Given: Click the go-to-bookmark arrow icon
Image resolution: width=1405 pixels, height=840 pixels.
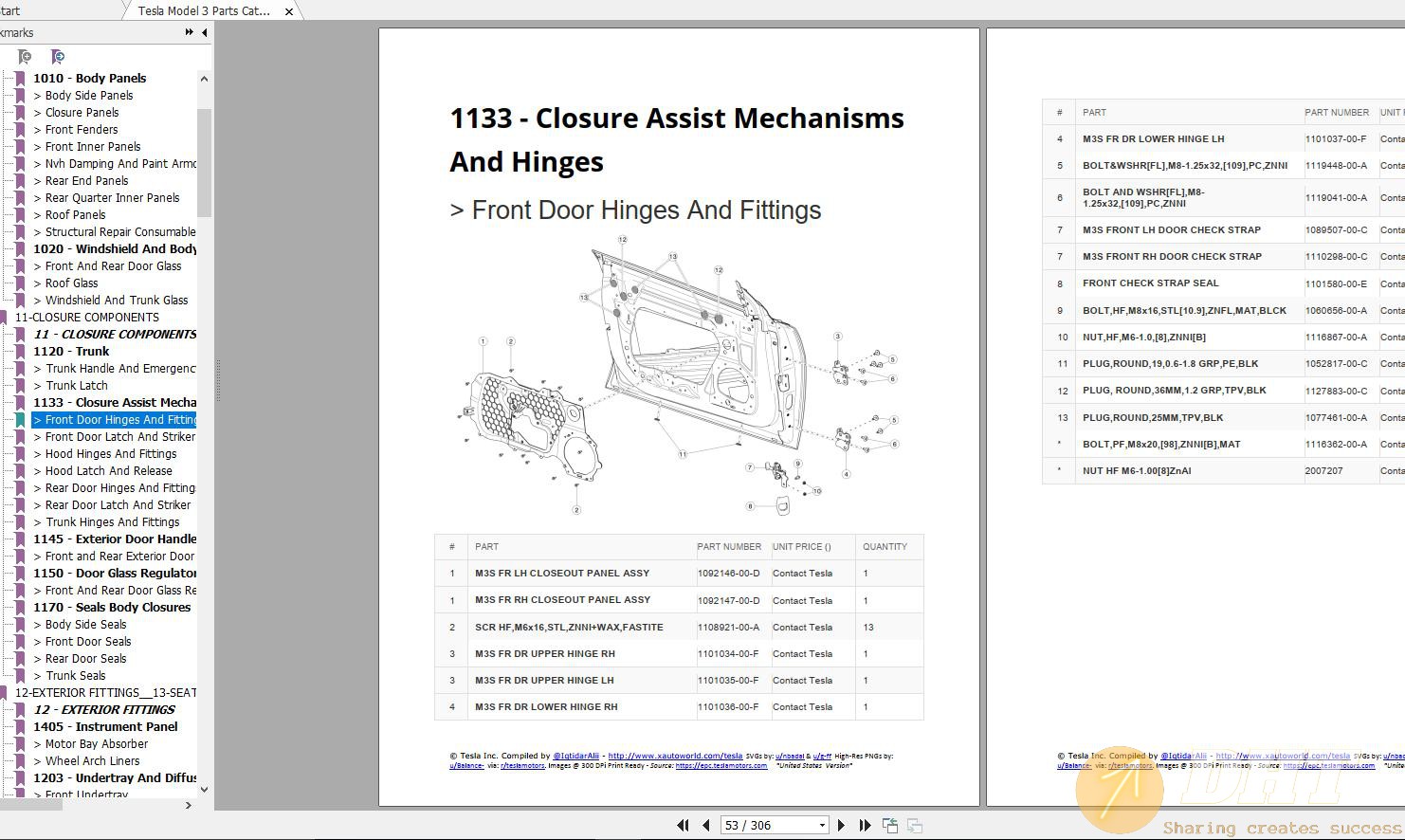Looking at the screenshot, I should click(x=58, y=57).
